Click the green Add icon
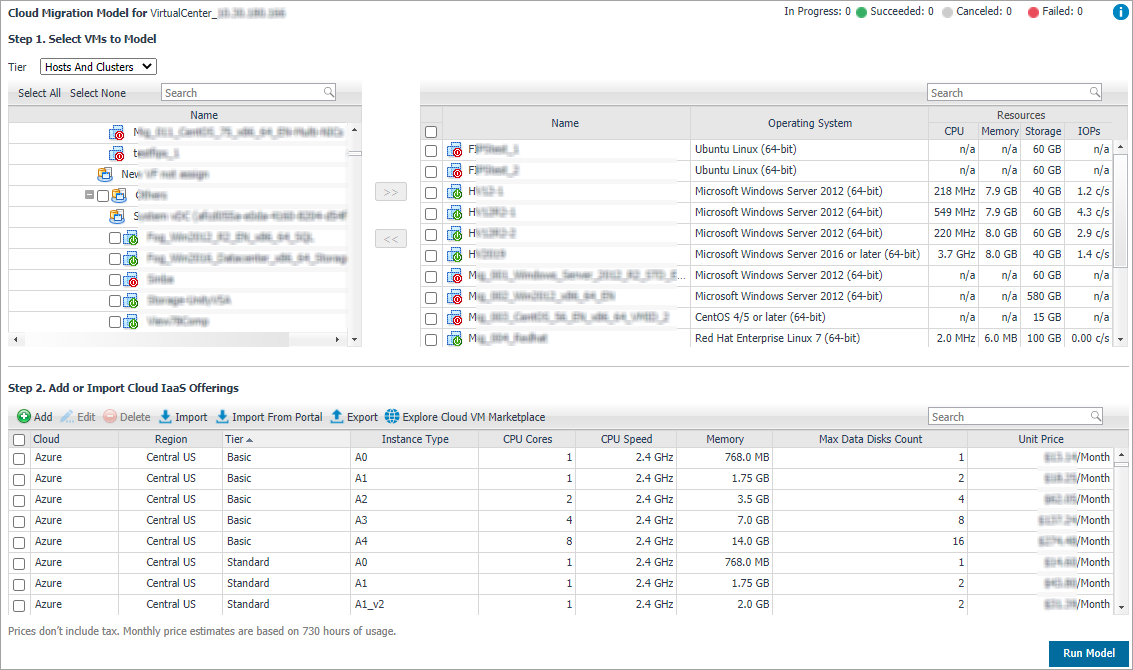The width and height of the screenshot is (1133, 670). click(x=23, y=417)
